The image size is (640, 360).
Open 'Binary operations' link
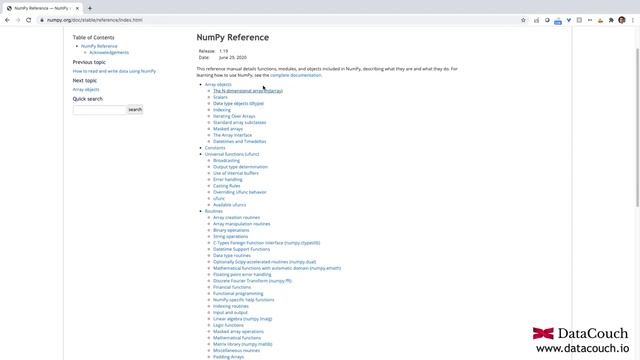[231, 230]
